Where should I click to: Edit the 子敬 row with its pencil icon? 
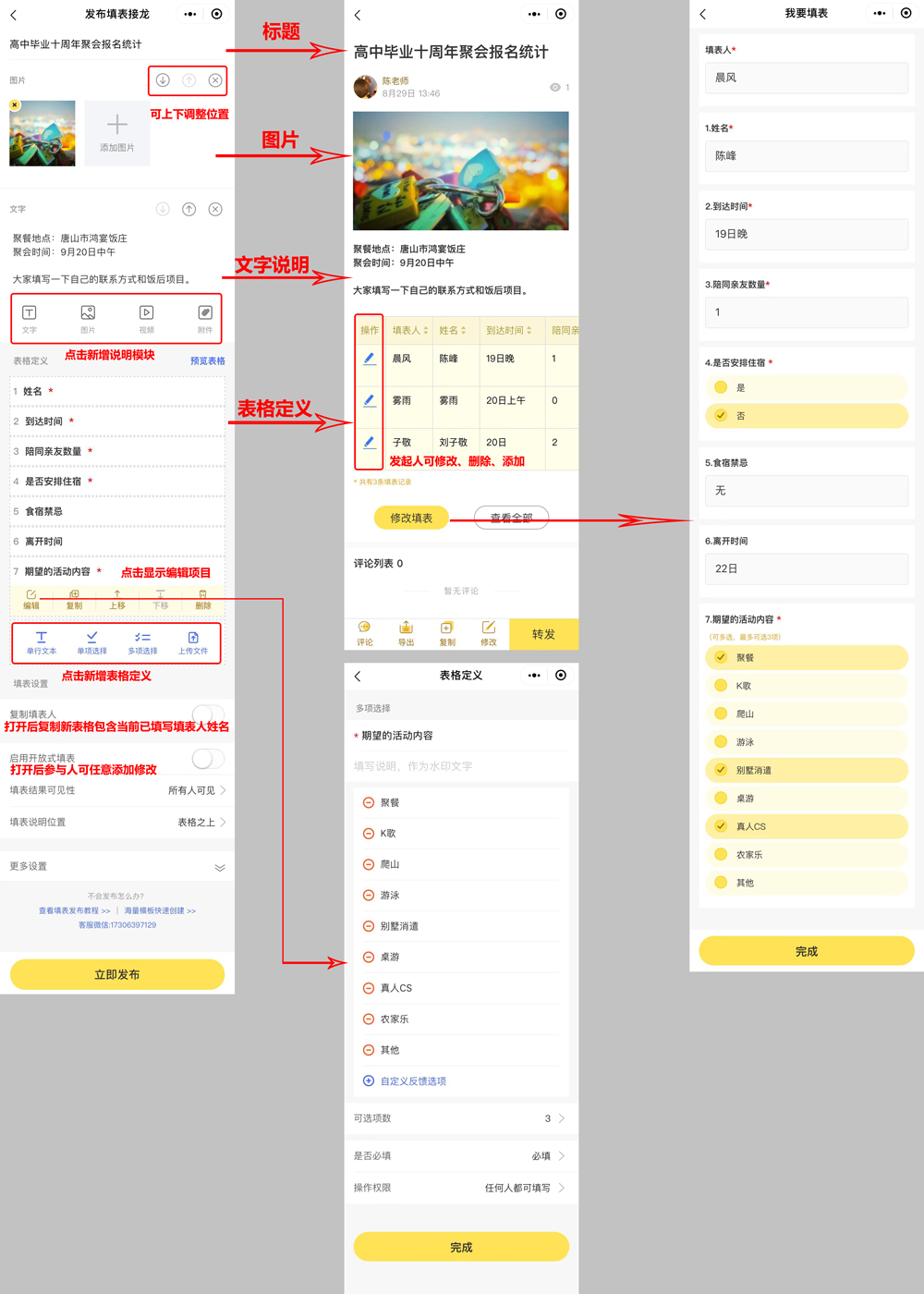click(369, 442)
